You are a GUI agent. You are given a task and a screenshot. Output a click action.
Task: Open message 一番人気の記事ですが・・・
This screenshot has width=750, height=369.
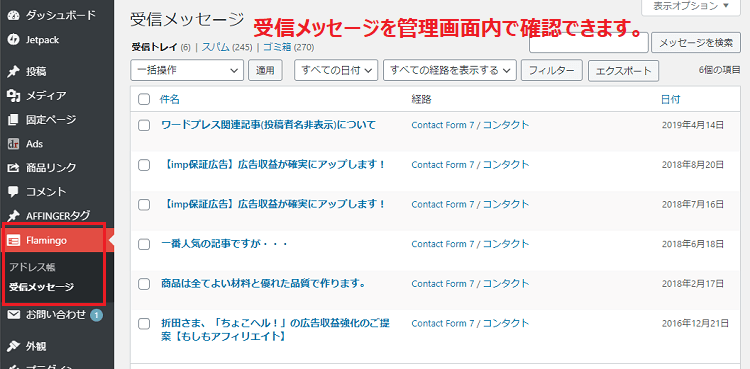click(x=224, y=244)
